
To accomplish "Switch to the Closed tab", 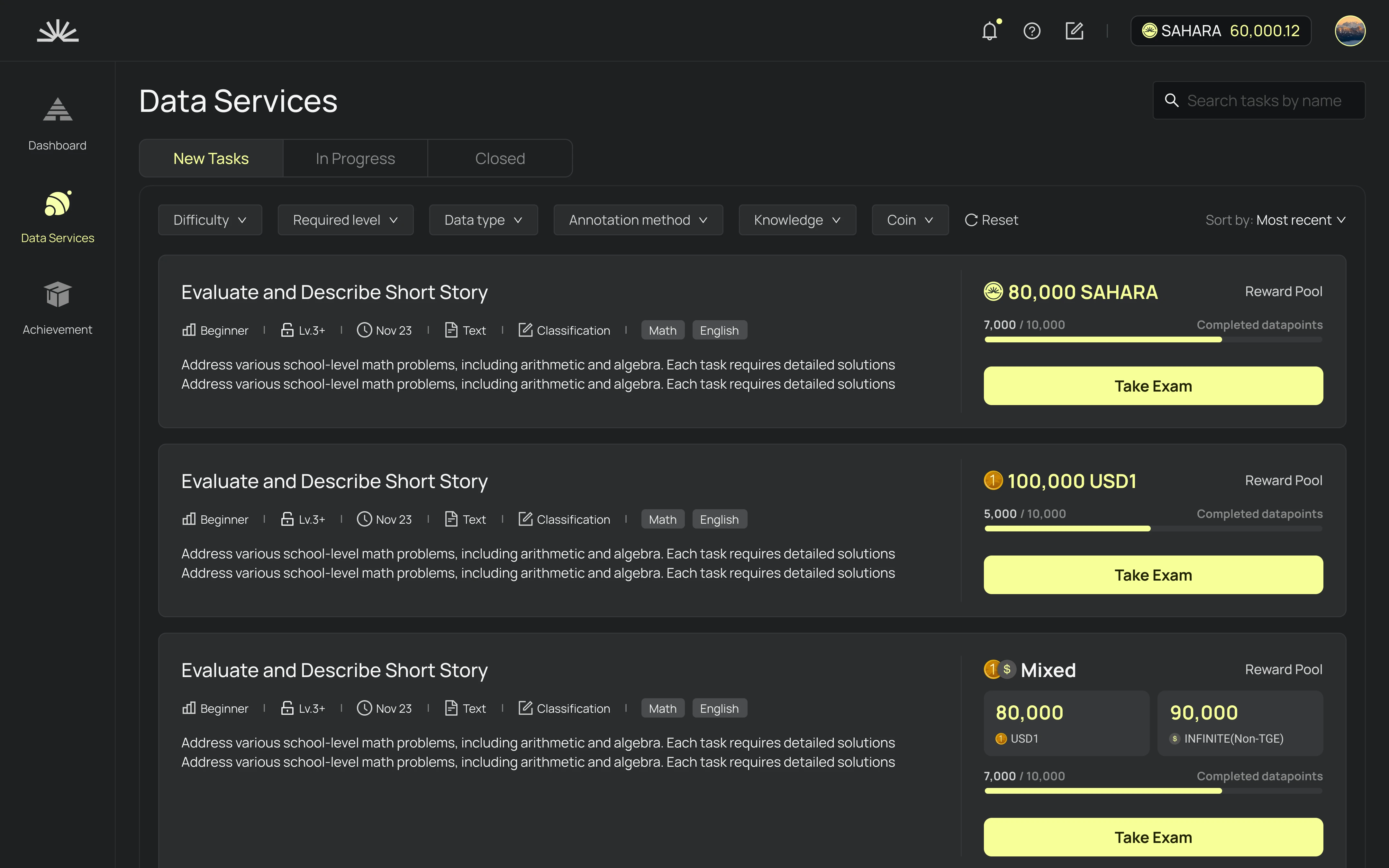I will pos(500,158).
